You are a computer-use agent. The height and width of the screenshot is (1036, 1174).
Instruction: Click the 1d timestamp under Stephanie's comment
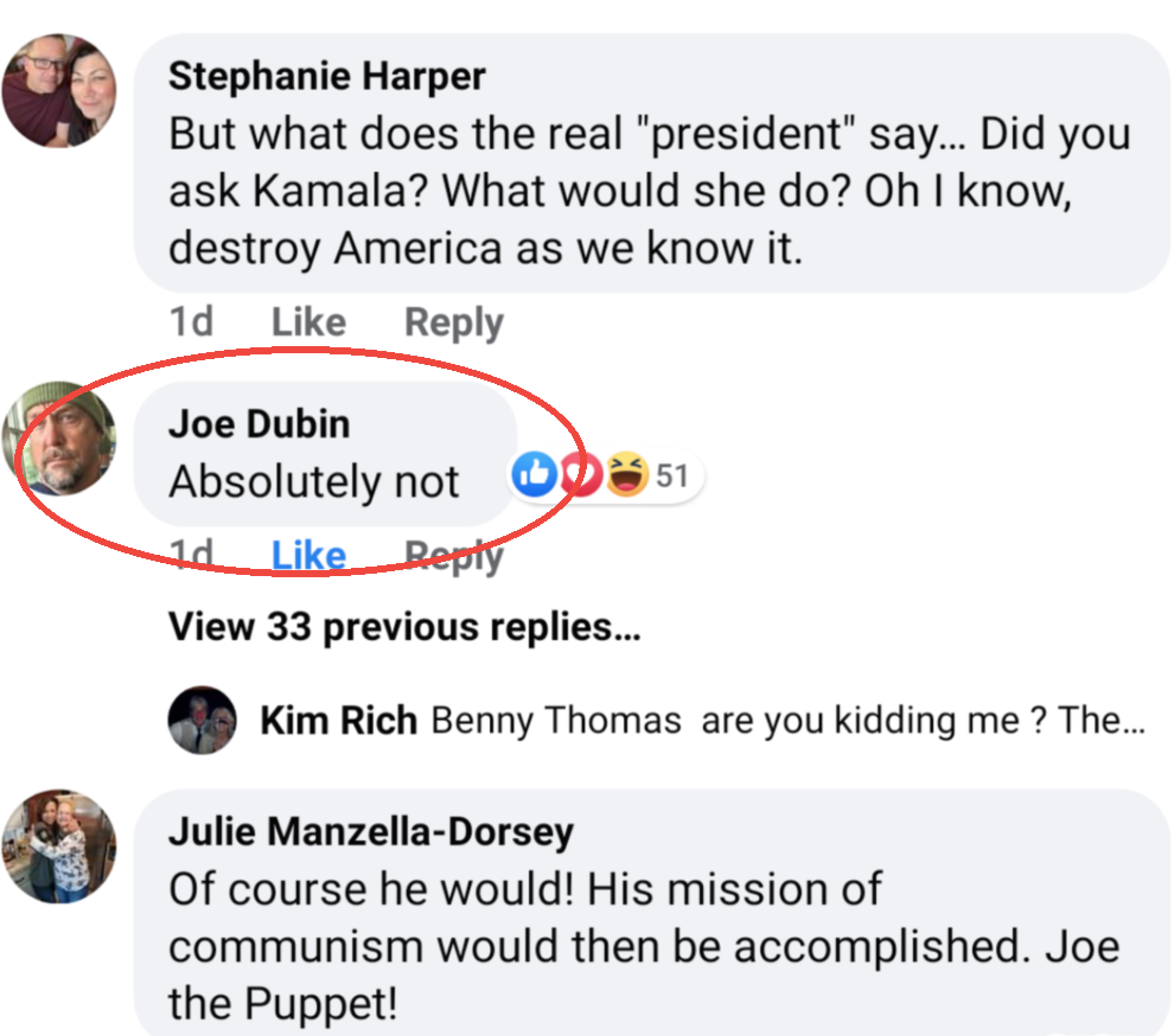[x=191, y=322]
